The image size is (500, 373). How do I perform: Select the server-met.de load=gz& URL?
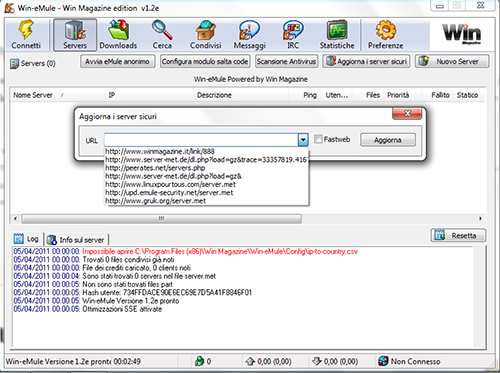(x=207, y=176)
